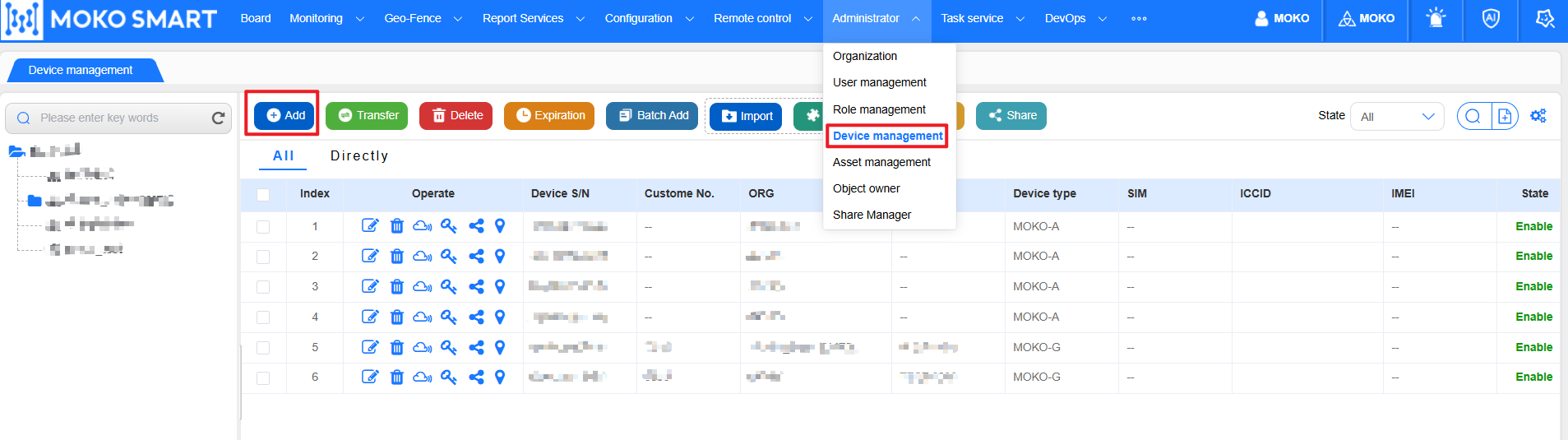Click the location pin icon in row 6
The width and height of the screenshot is (1568, 440).
point(500,377)
